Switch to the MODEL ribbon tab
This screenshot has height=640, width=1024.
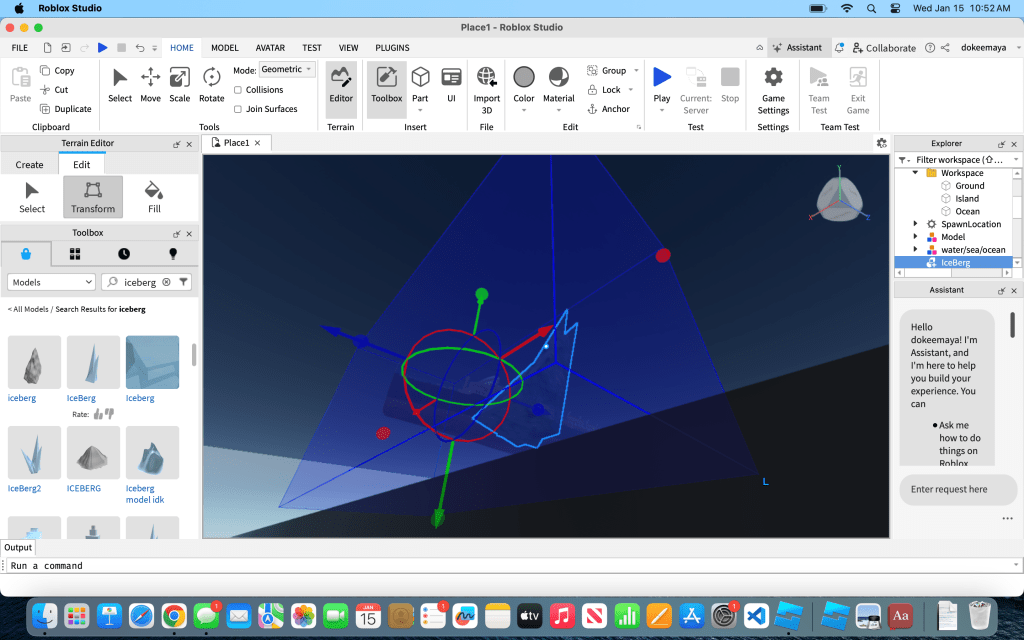(224, 47)
